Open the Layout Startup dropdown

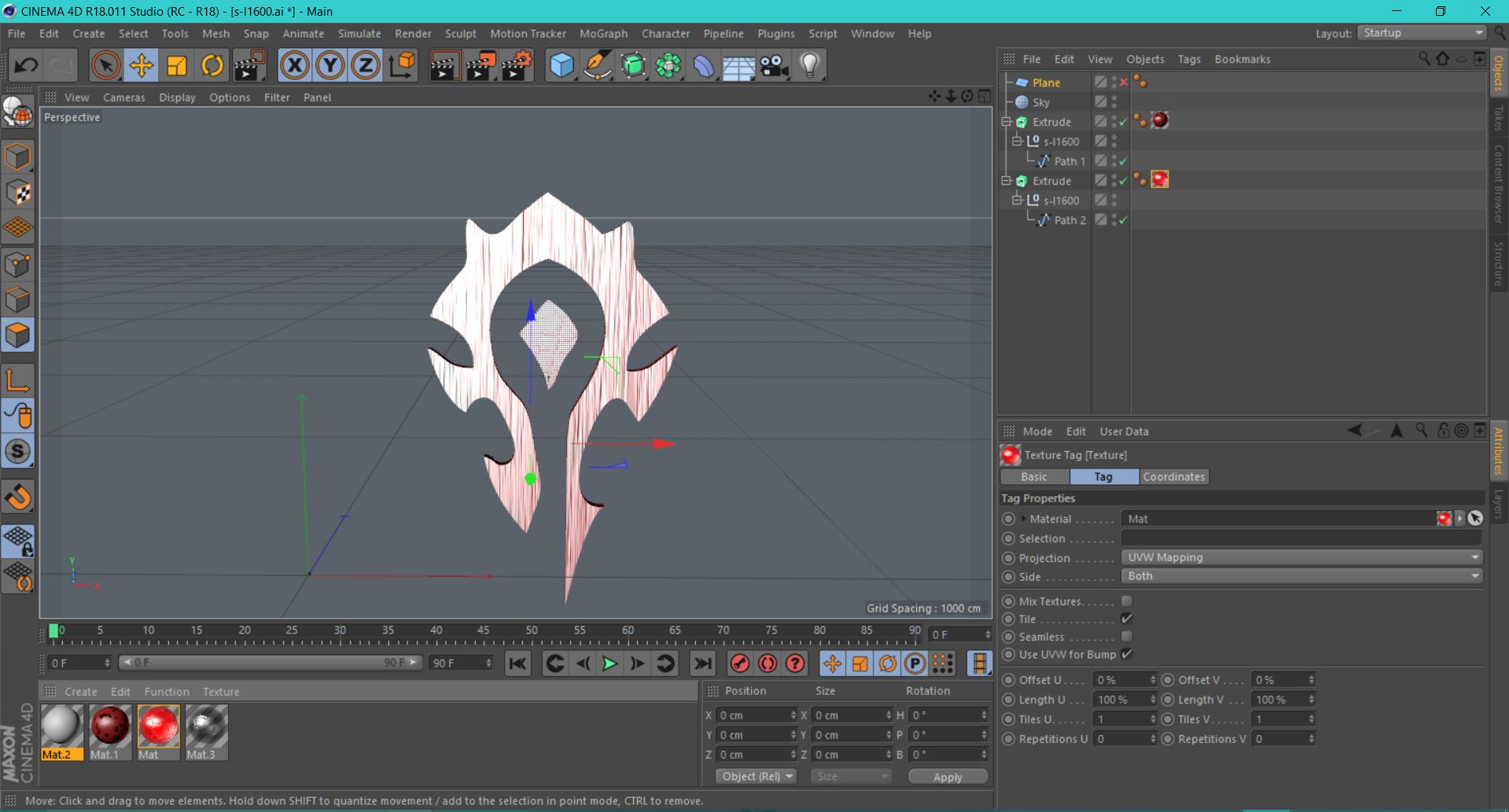[x=1422, y=33]
